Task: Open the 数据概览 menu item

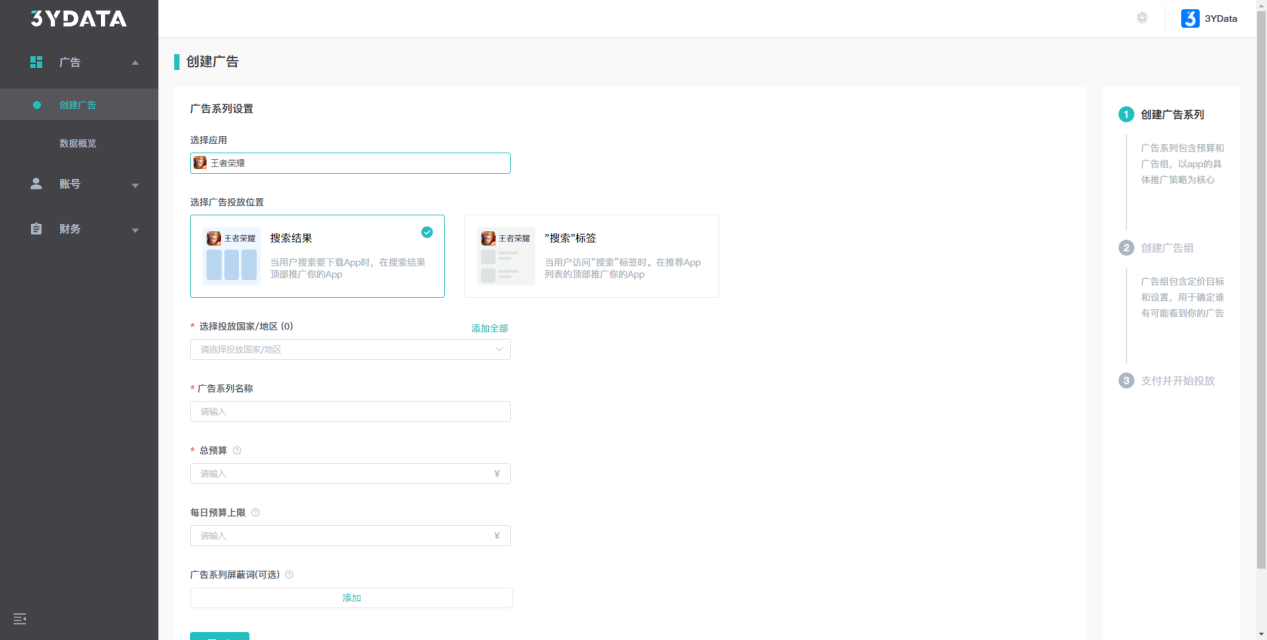Action: pos(78,143)
